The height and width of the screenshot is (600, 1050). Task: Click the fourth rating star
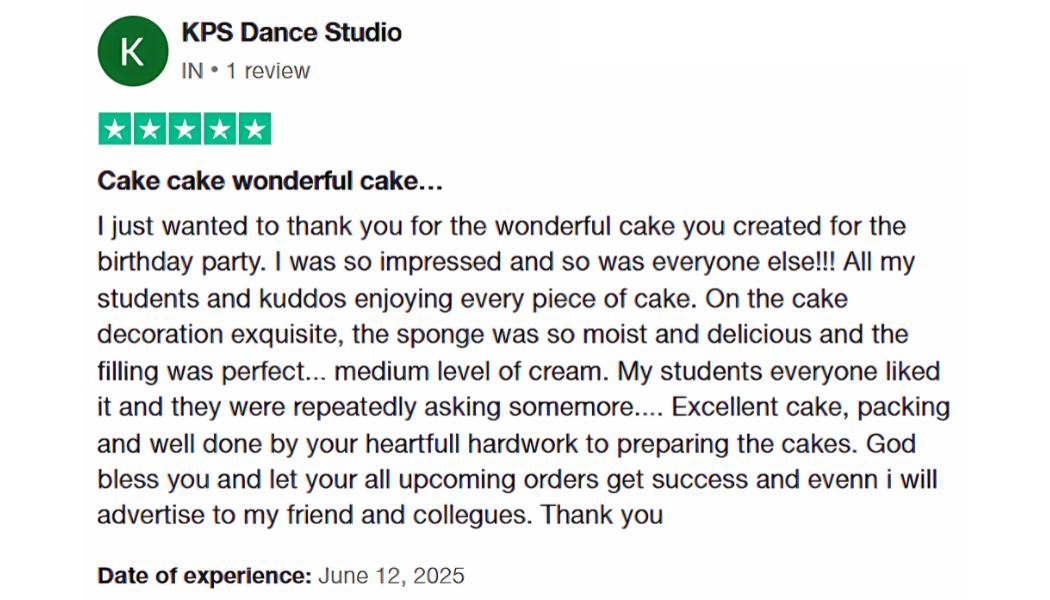(220, 129)
